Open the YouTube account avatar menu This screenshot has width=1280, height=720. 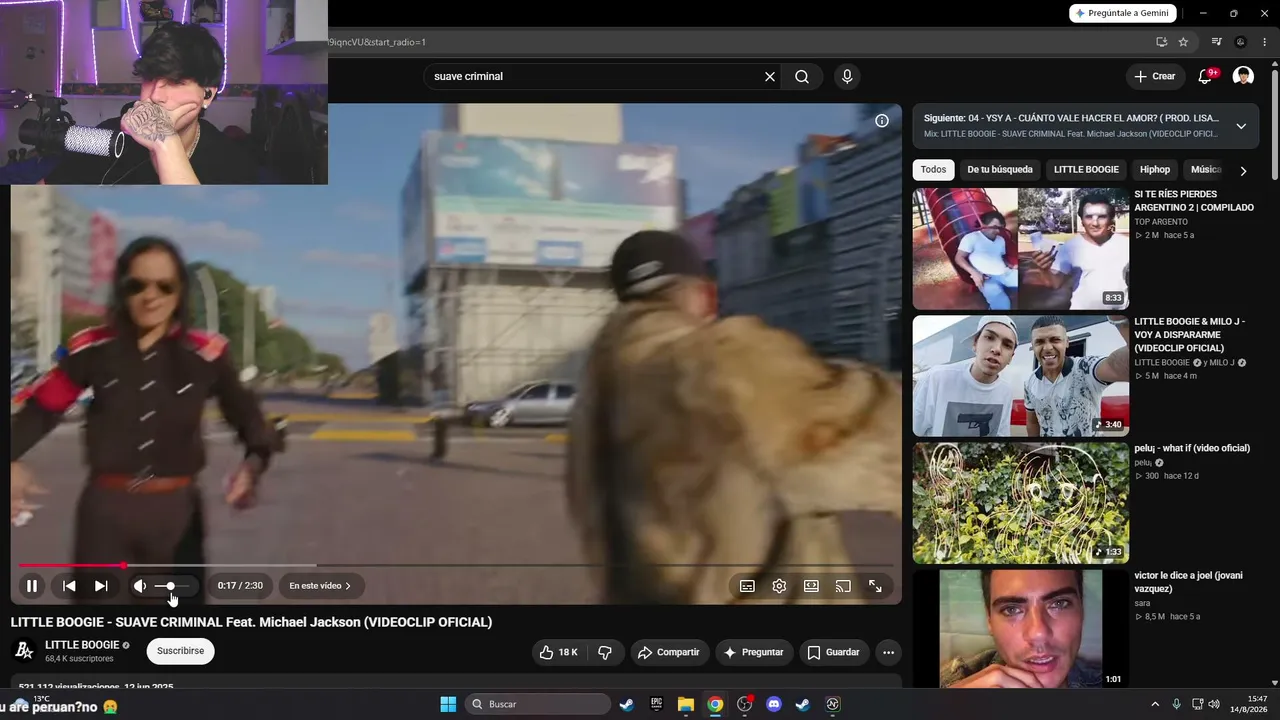click(1243, 77)
